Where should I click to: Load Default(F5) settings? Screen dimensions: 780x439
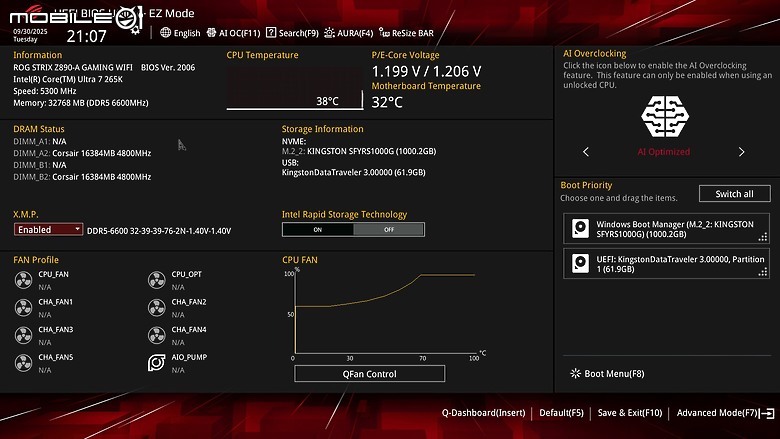point(562,413)
